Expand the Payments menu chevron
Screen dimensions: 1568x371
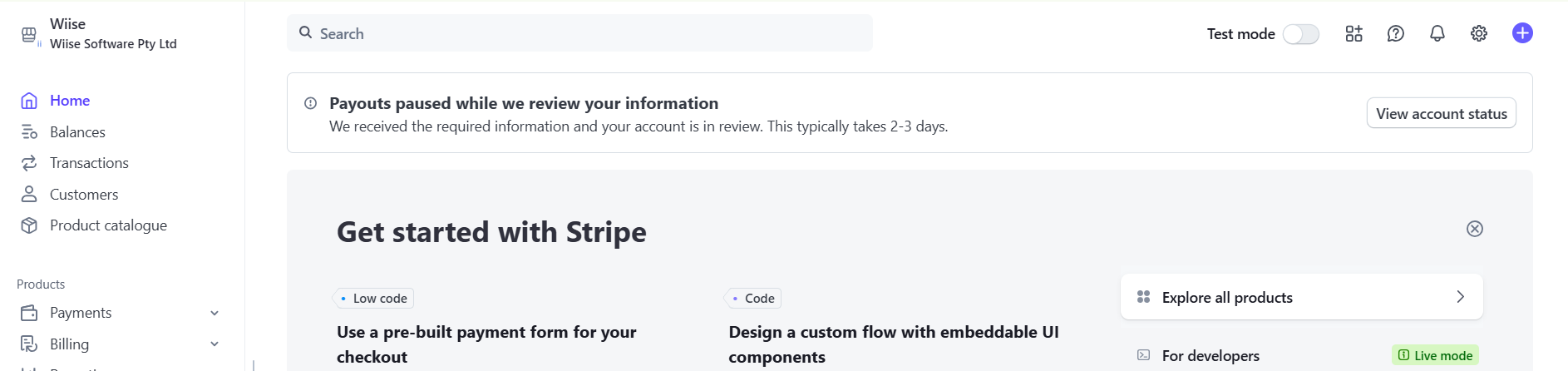coord(214,314)
